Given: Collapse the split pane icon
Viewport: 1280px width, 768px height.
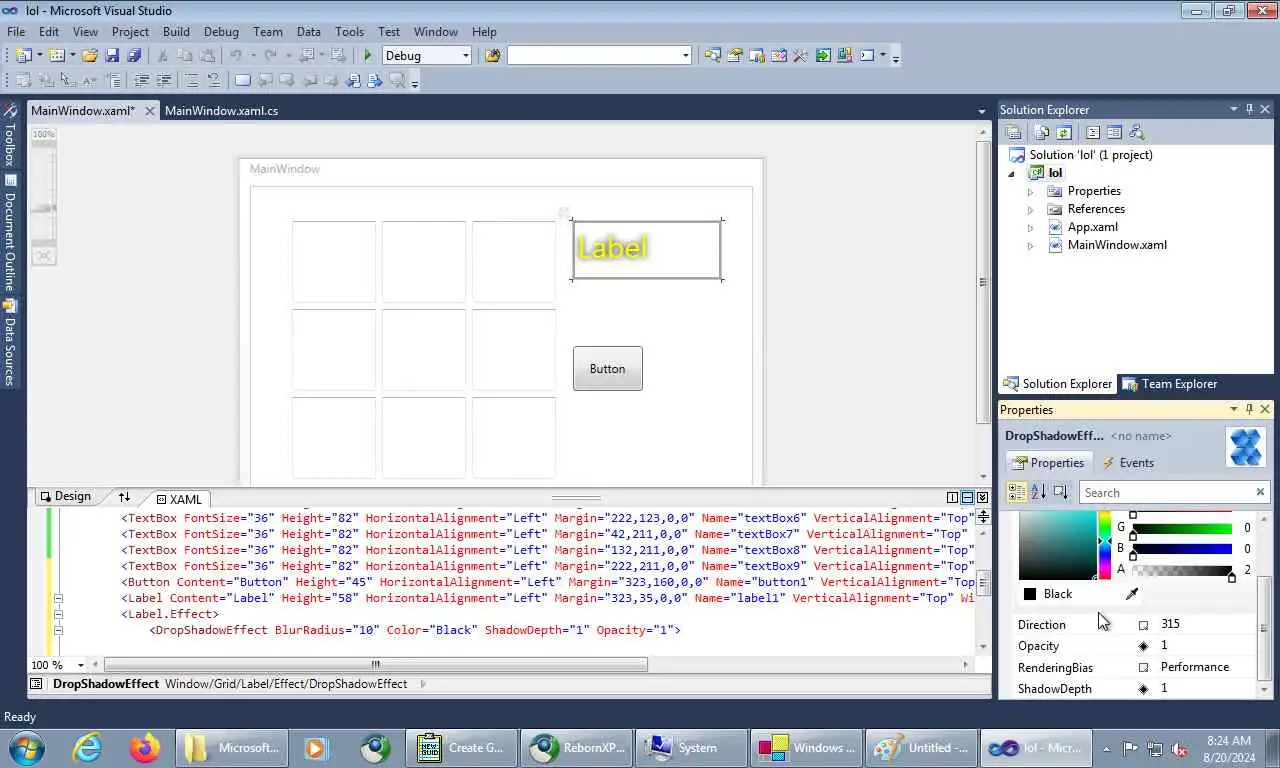Looking at the screenshot, I should (x=983, y=497).
